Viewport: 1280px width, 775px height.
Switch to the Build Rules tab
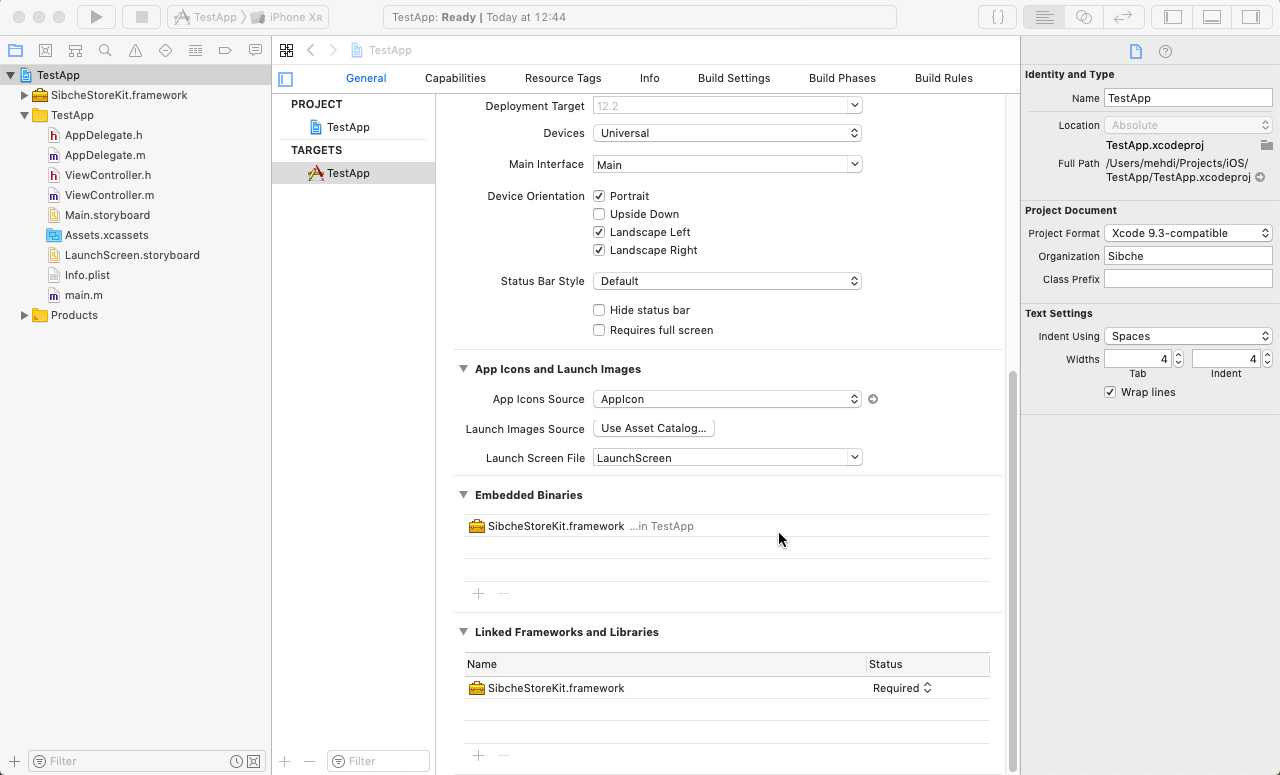[944, 78]
